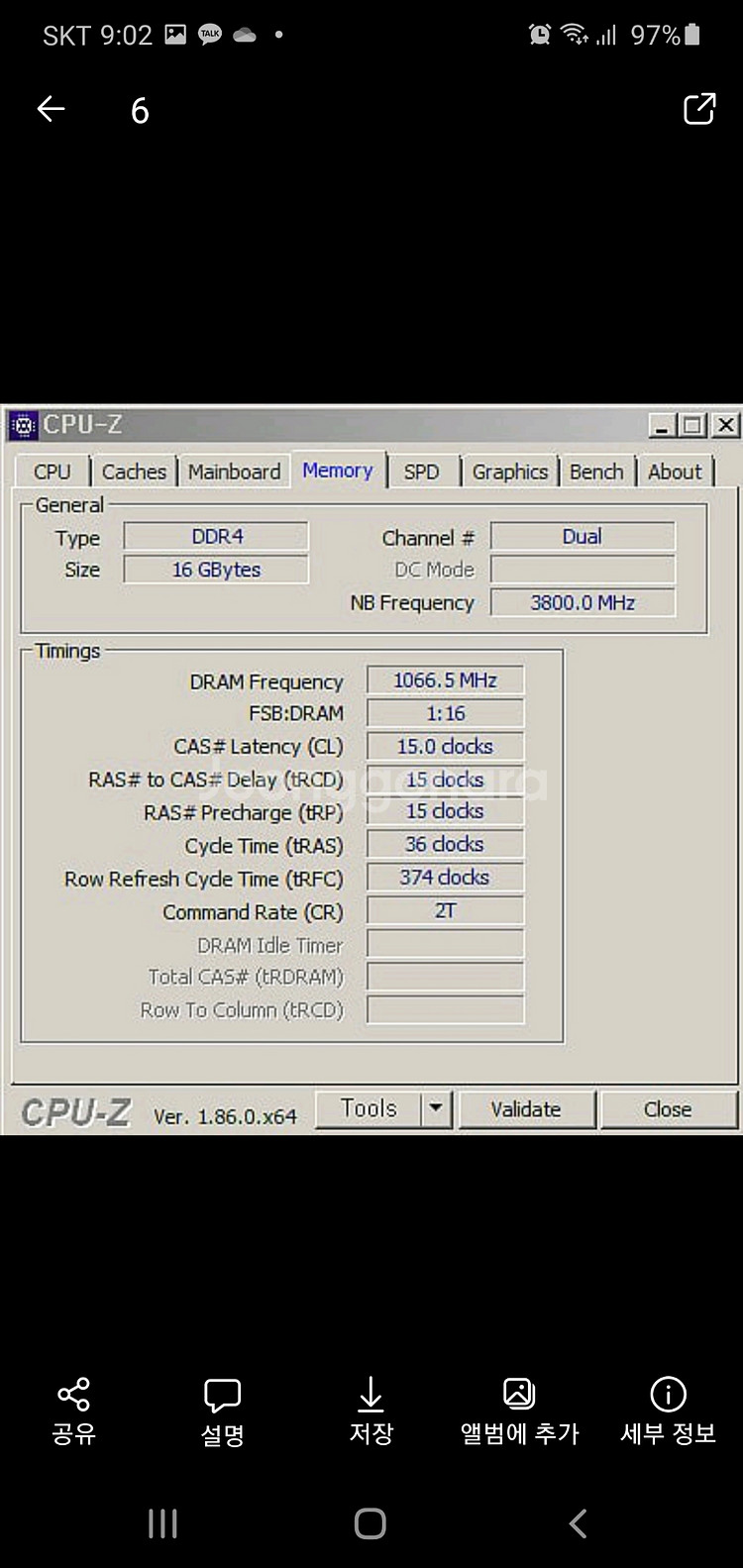743x1568 pixels.
Task: Click the Dual channel field
Action: [583, 536]
